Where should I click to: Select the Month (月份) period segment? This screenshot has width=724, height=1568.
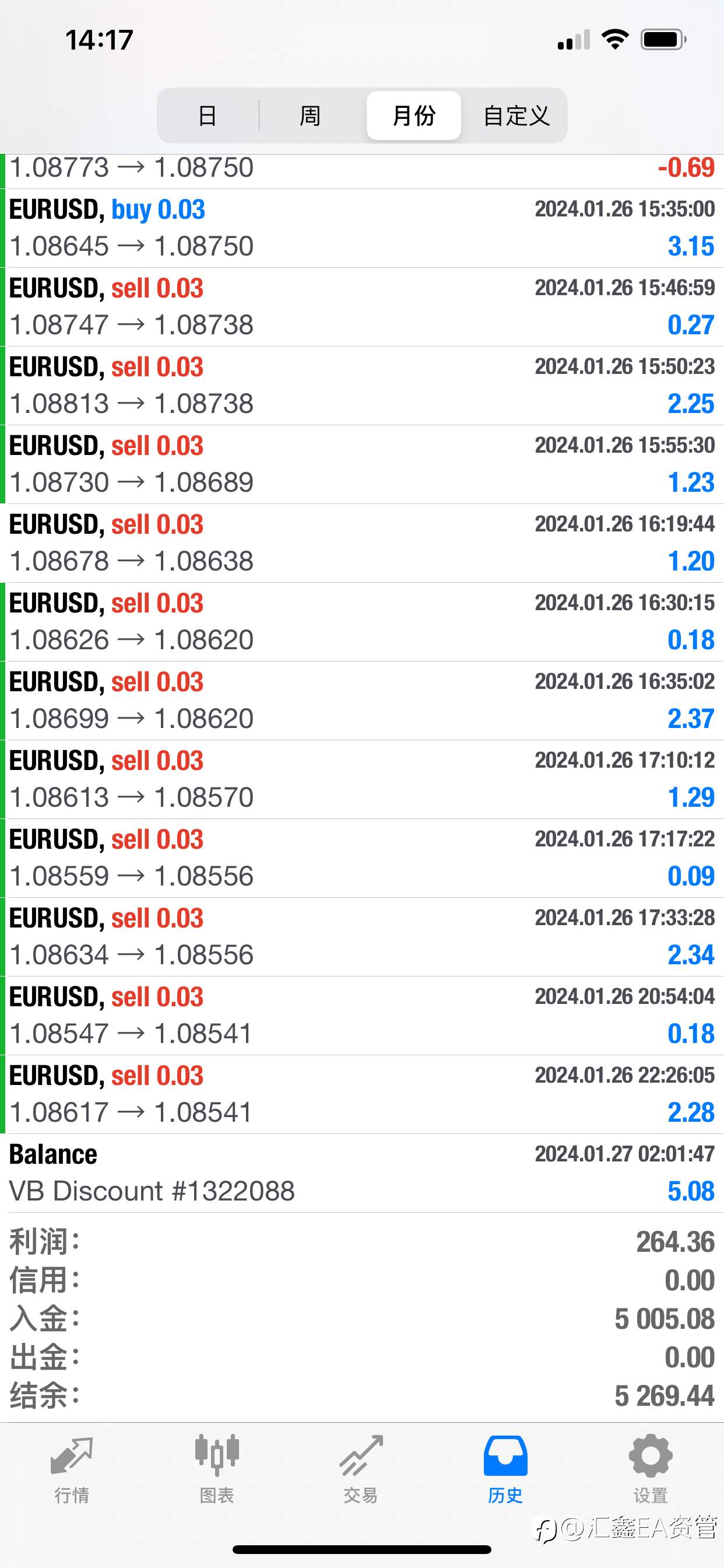[414, 116]
